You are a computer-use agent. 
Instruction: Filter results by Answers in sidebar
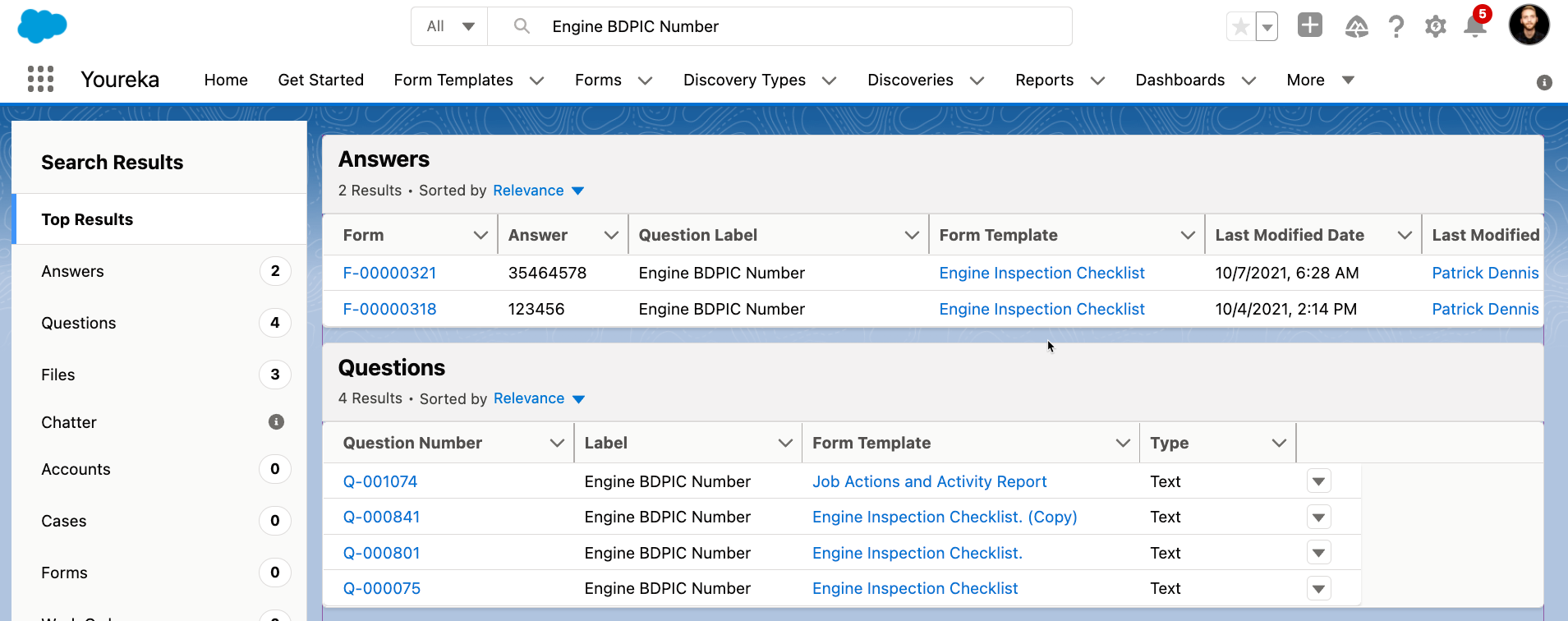click(x=160, y=271)
